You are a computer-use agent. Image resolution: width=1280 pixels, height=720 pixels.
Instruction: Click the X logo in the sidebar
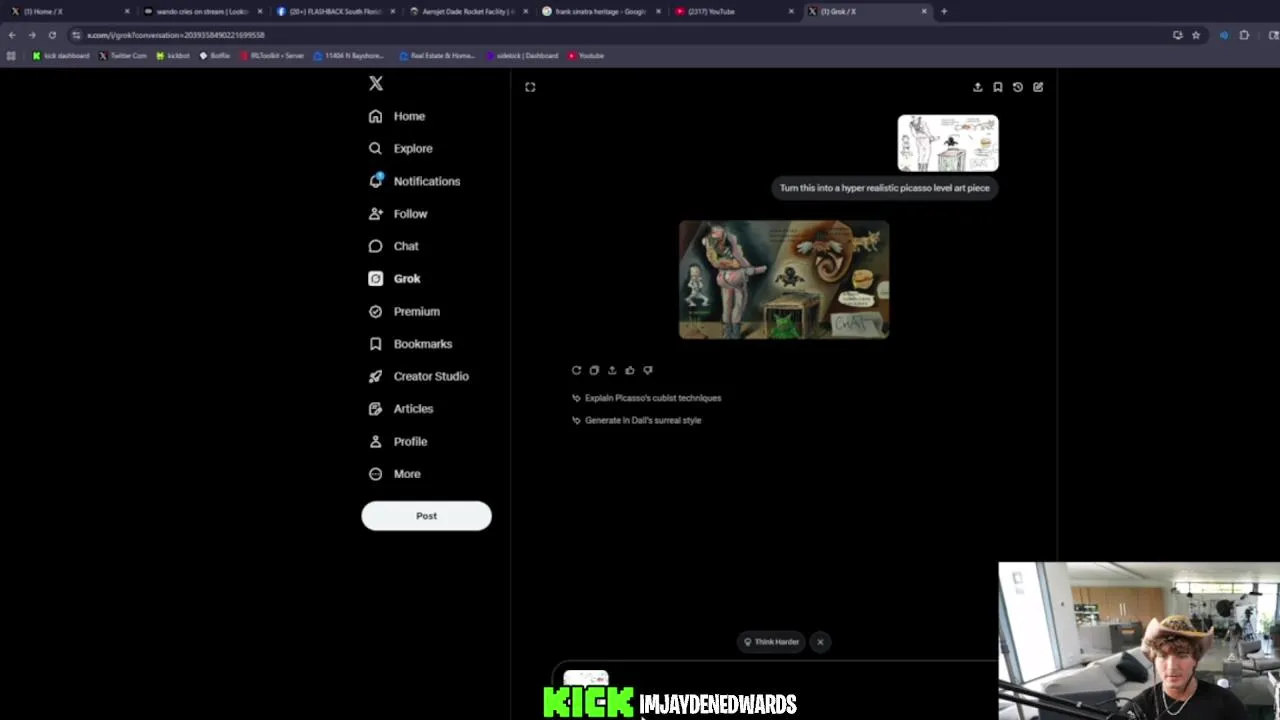pos(376,84)
